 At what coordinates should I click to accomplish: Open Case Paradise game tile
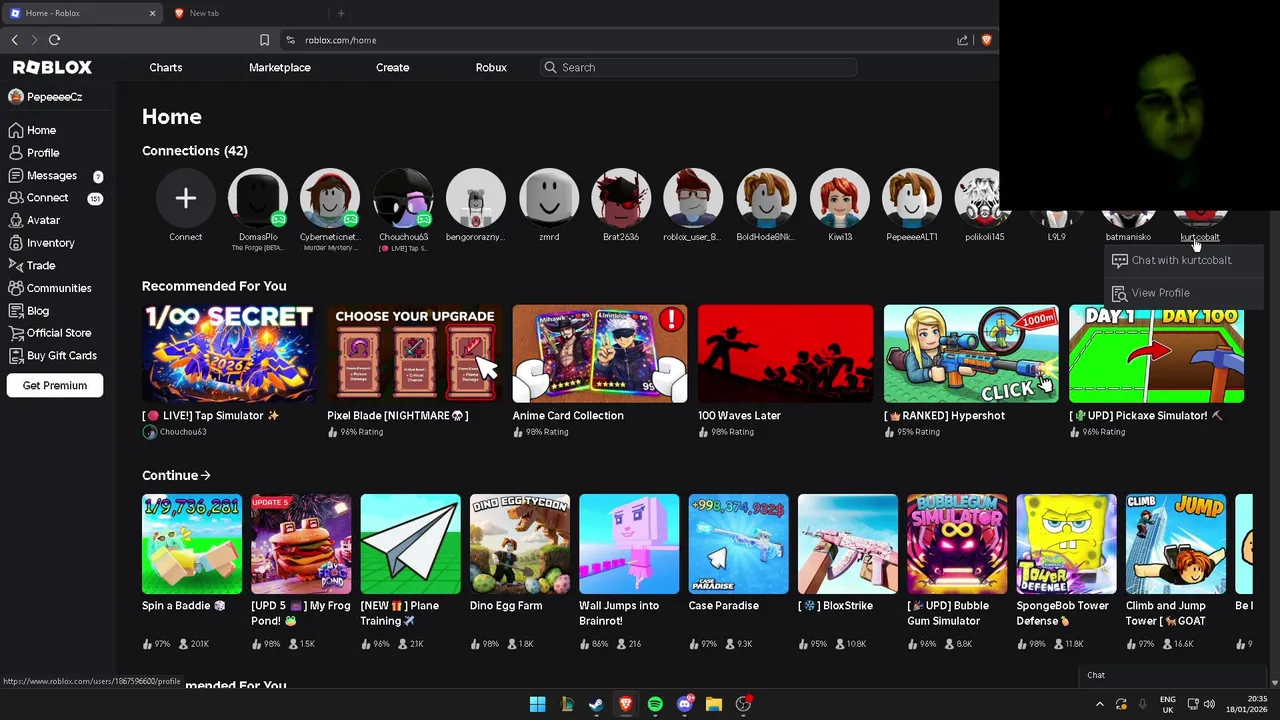(739, 544)
